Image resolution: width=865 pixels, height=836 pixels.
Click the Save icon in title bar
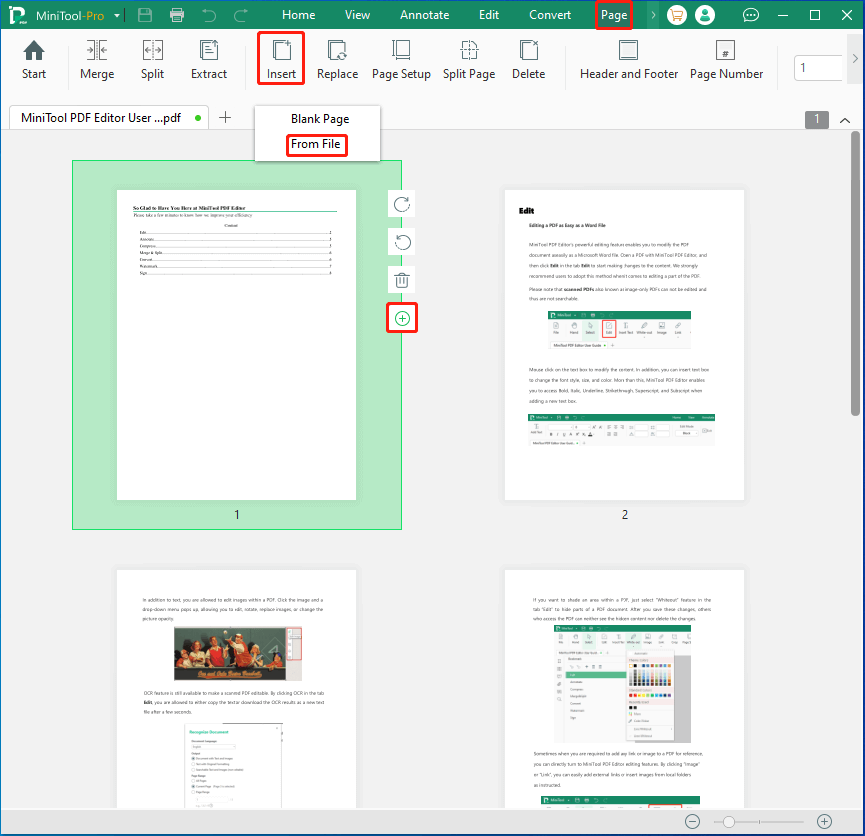(145, 15)
